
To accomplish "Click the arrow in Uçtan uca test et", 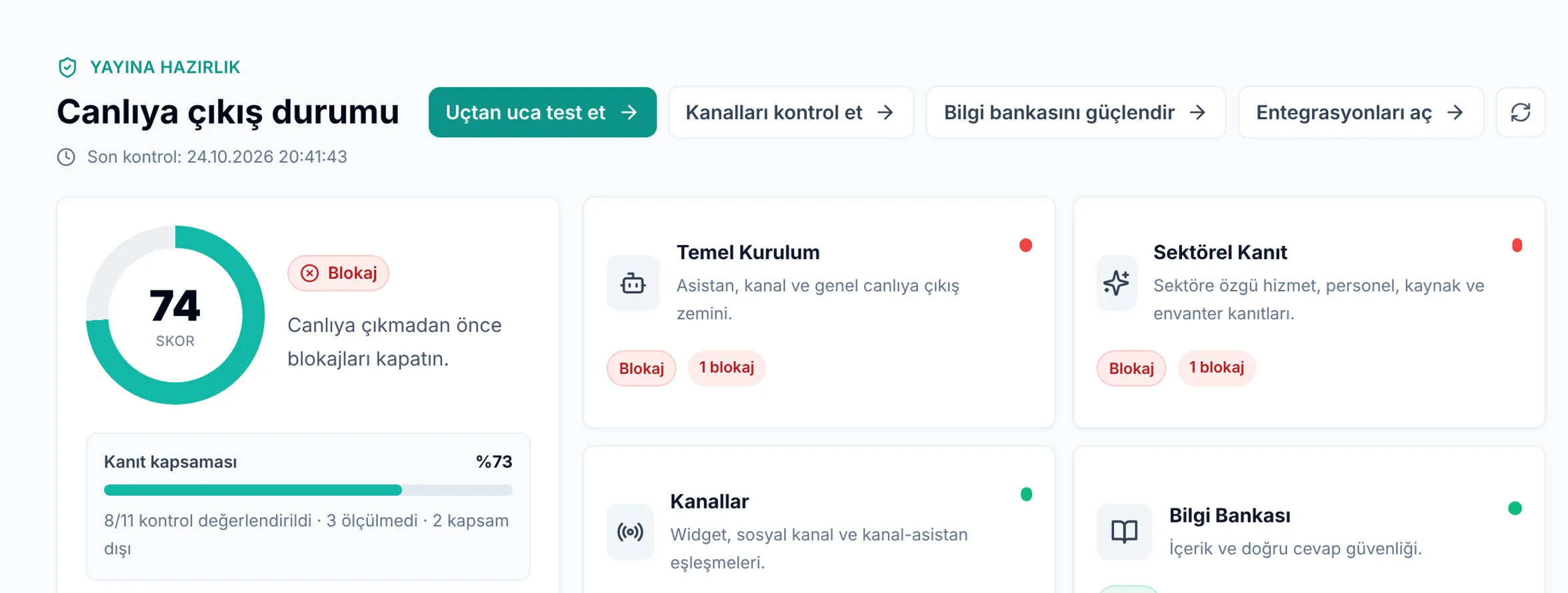I will pyautogui.click(x=629, y=113).
